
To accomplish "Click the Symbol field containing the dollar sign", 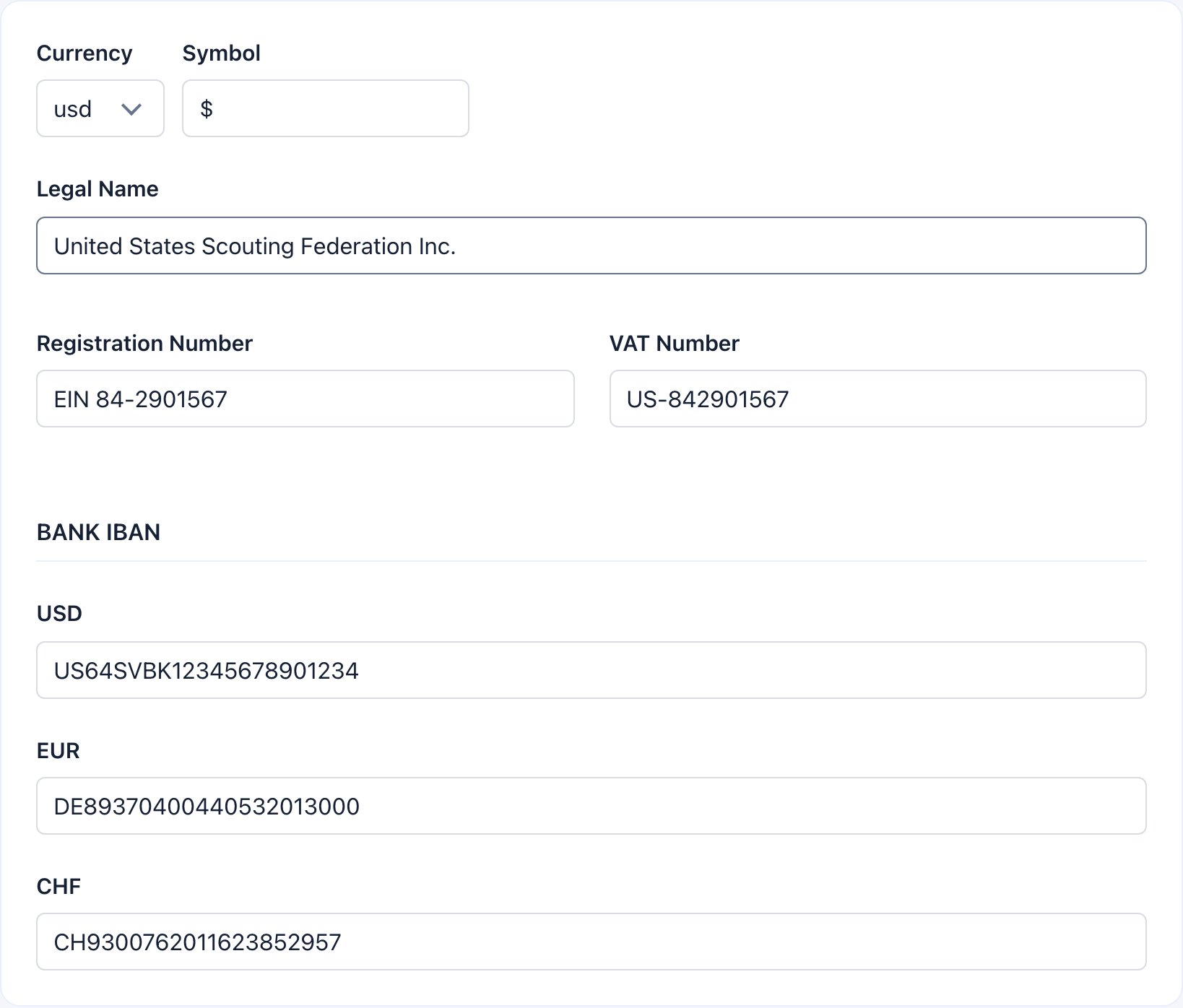I will point(325,108).
